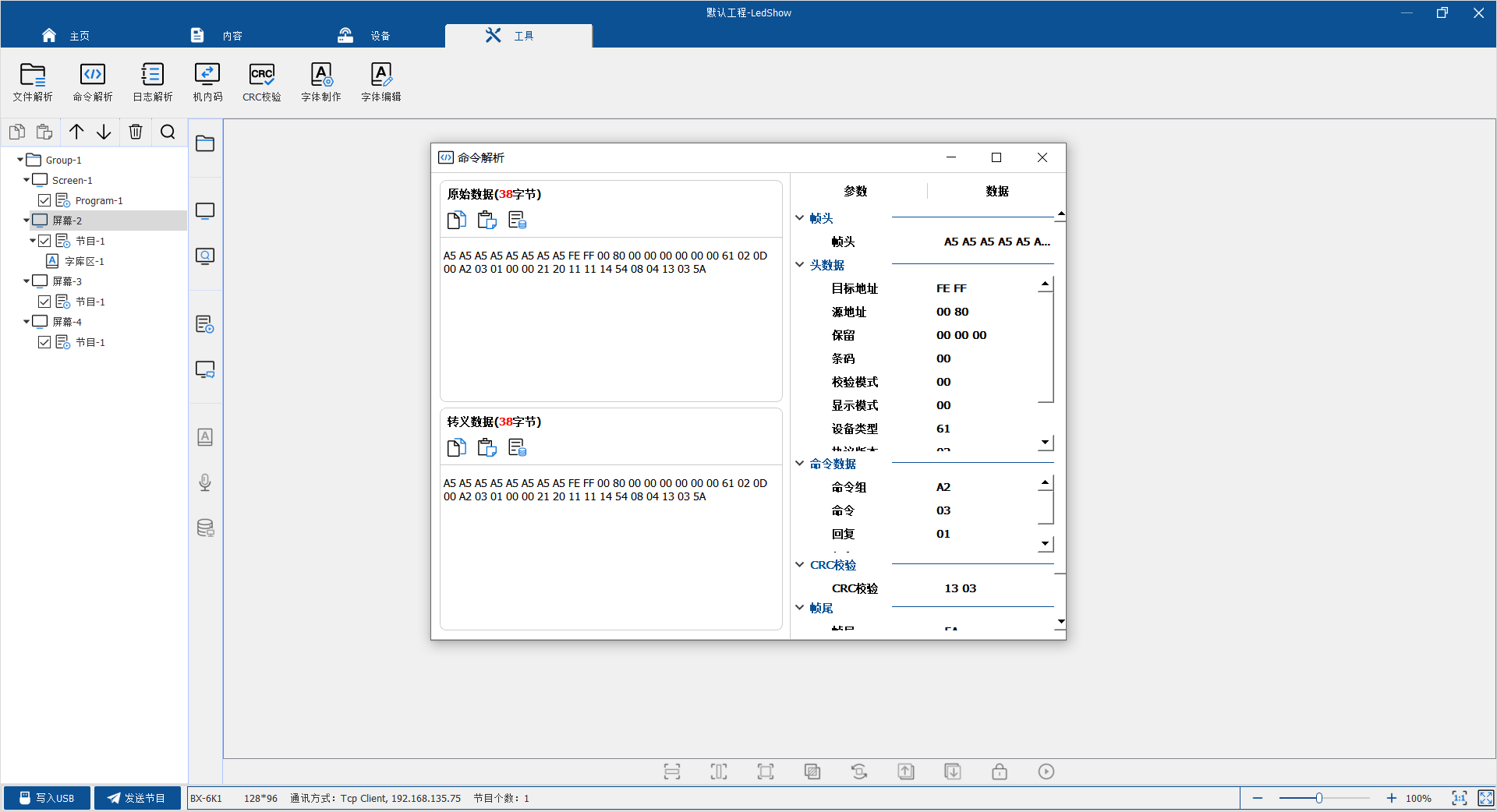Viewport: 1497px width, 812px height.
Task: Collapse the 帧头 section
Action: (x=800, y=218)
